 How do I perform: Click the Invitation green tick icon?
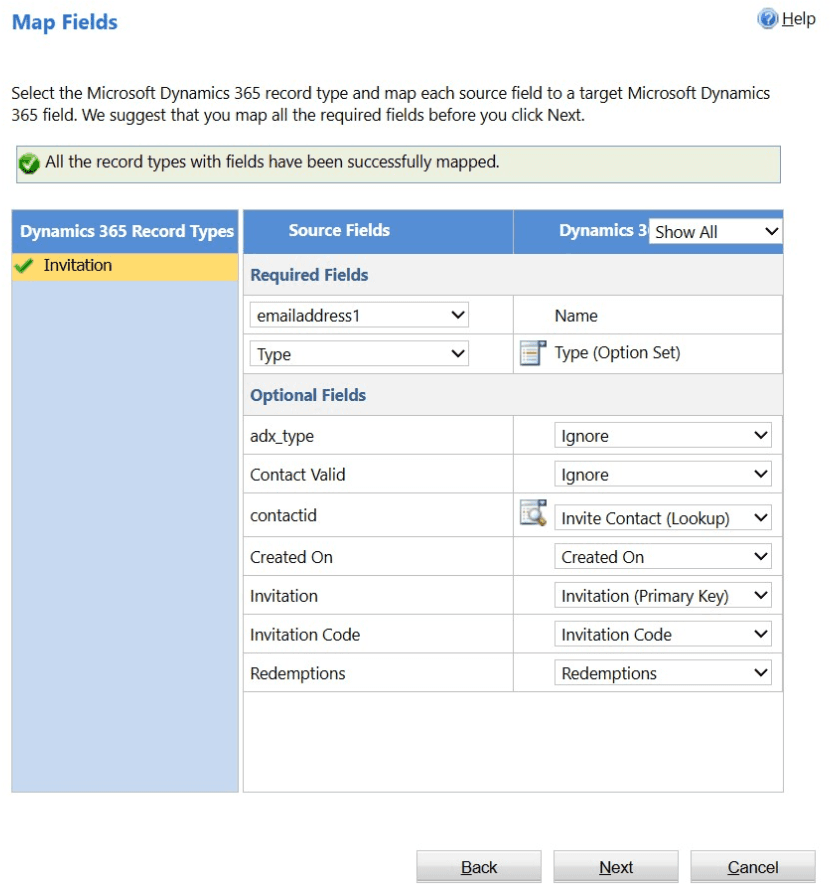point(24,266)
